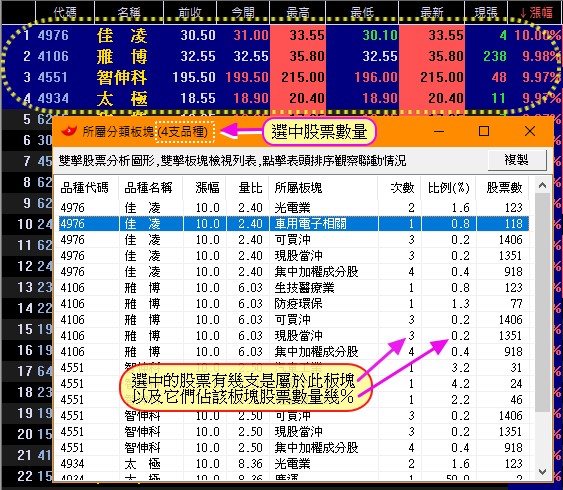Click the 代碼 main table header
Image resolution: width=563 pixels, height=490 pixels.
[x=65, y=13]
